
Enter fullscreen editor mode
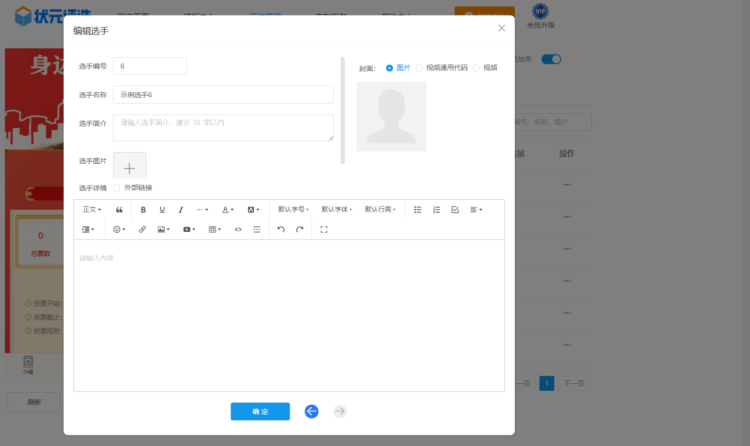point(324,230)
